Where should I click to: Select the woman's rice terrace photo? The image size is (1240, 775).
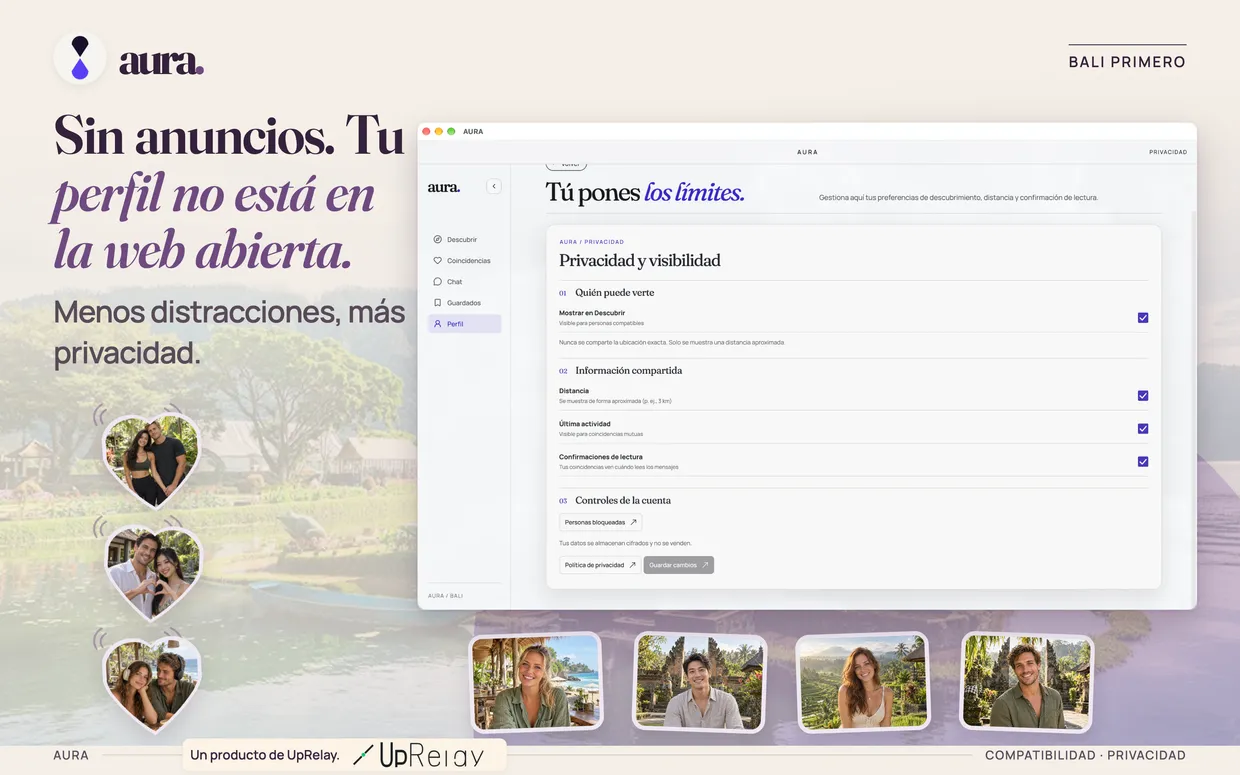click(x=862, y=682)
